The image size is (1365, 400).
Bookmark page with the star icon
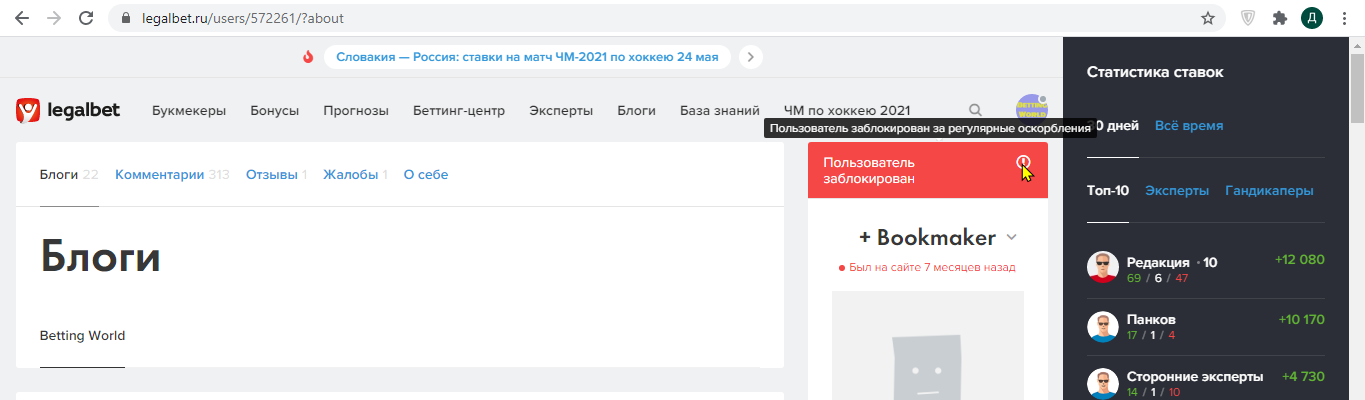[1208, 18]
